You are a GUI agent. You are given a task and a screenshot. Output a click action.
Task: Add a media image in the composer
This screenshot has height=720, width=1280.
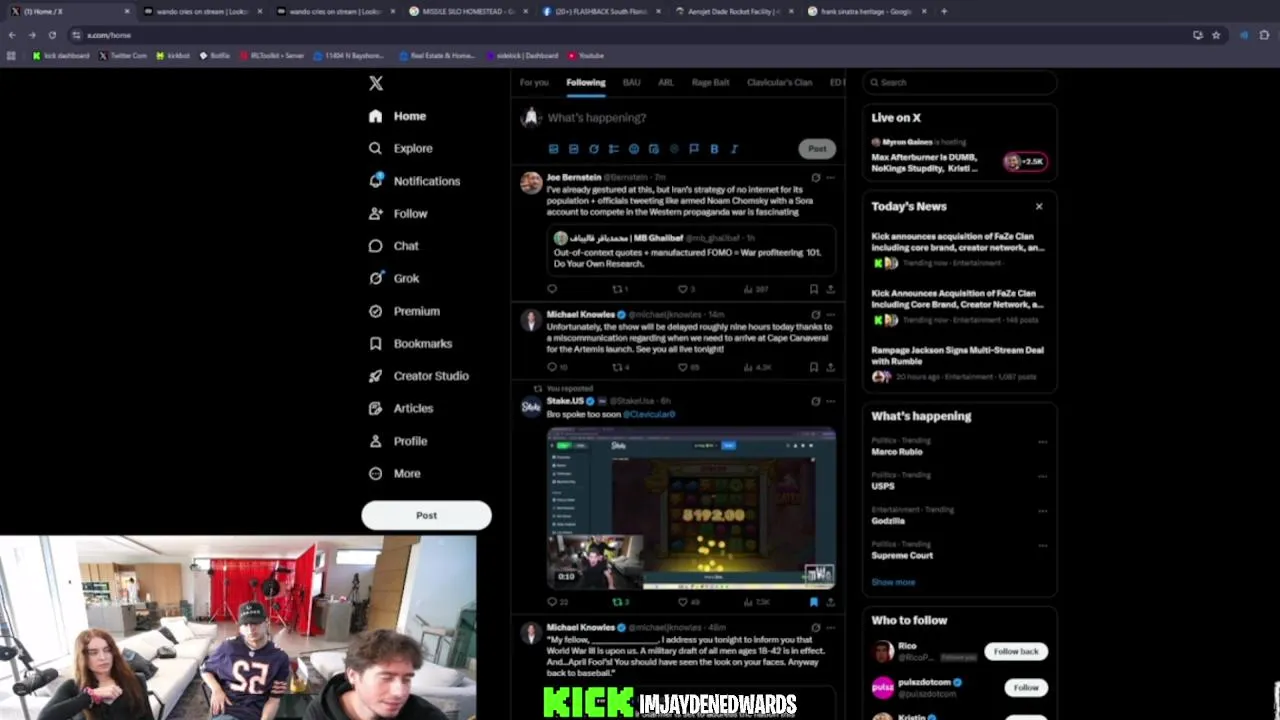[x=553, y=149]
